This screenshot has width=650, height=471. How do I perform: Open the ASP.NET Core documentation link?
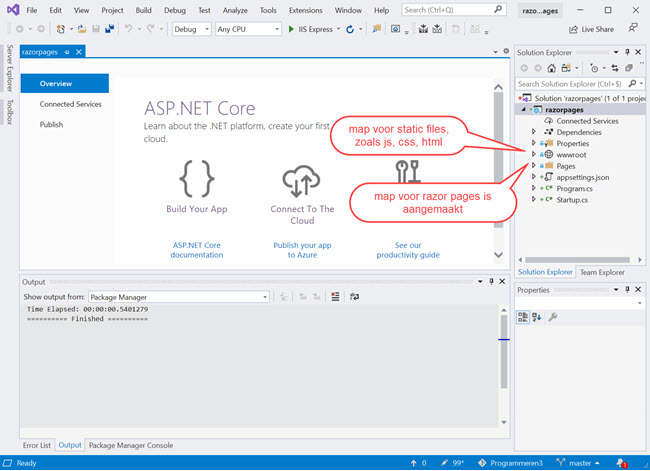coord(196,250)
